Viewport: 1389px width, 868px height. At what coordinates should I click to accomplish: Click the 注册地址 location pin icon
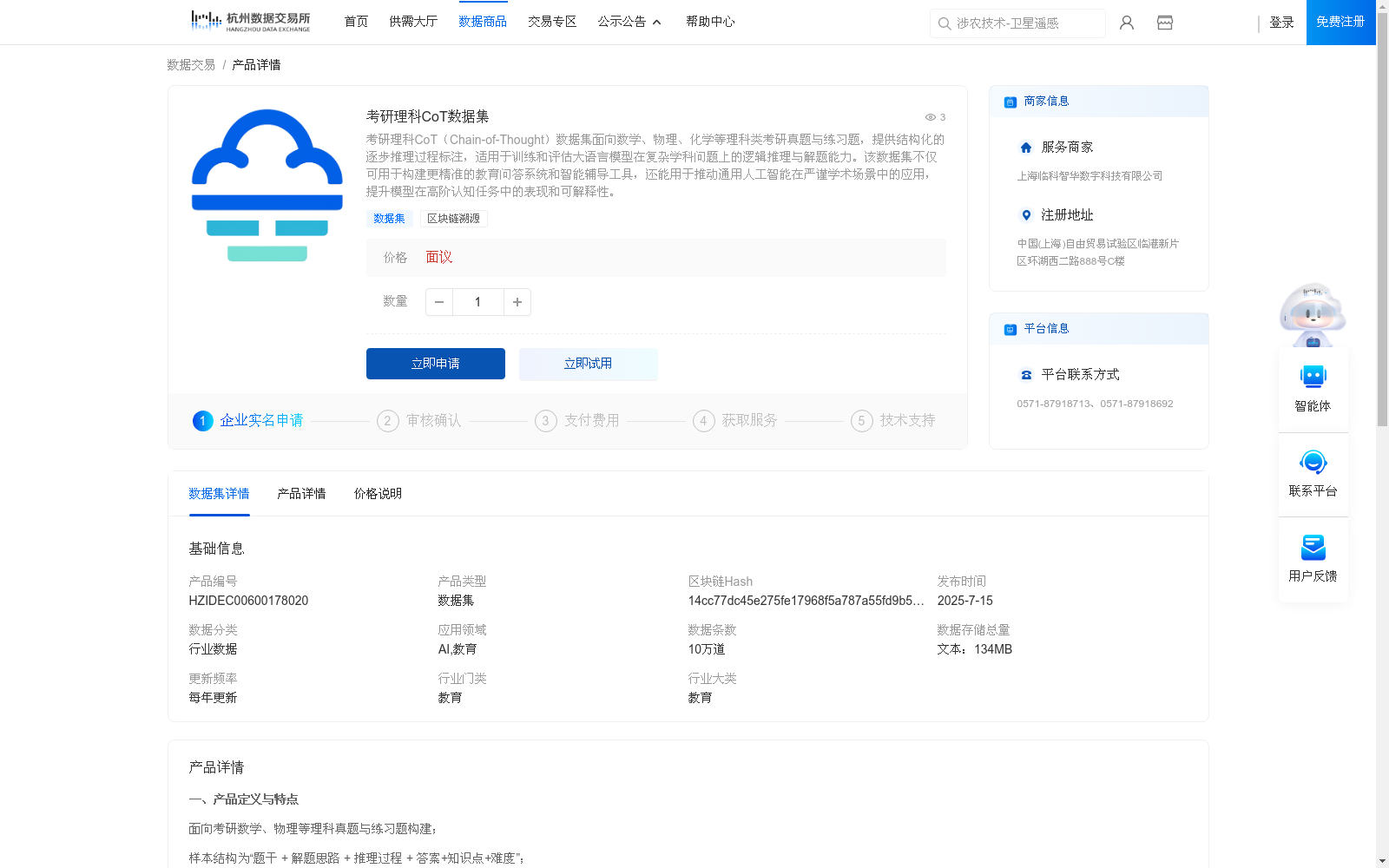tap(1026, 215)
